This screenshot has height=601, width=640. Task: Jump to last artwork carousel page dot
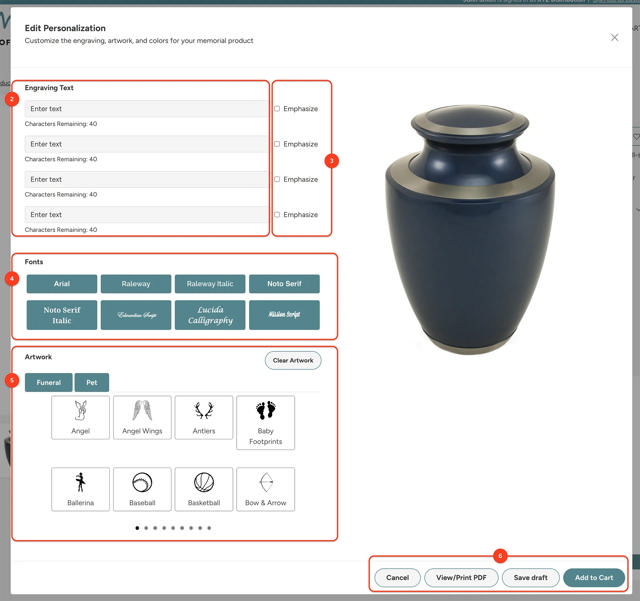[209, 528]
